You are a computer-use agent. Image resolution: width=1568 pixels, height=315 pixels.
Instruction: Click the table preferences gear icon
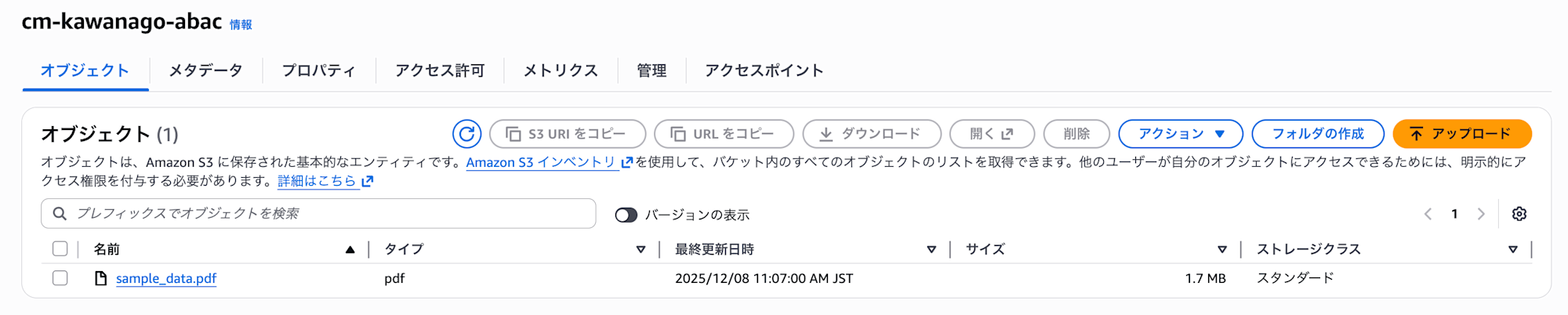pos(1519,214)
